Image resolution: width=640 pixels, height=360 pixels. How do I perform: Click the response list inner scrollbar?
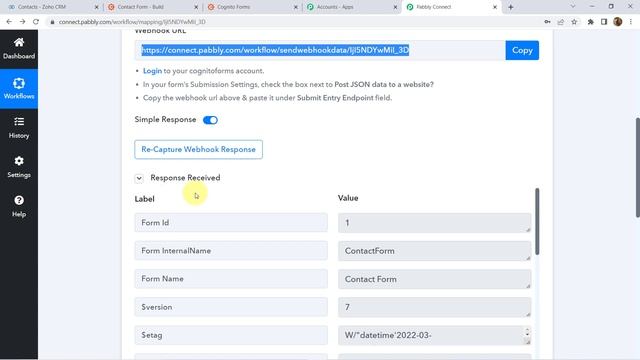click(537, 222)
